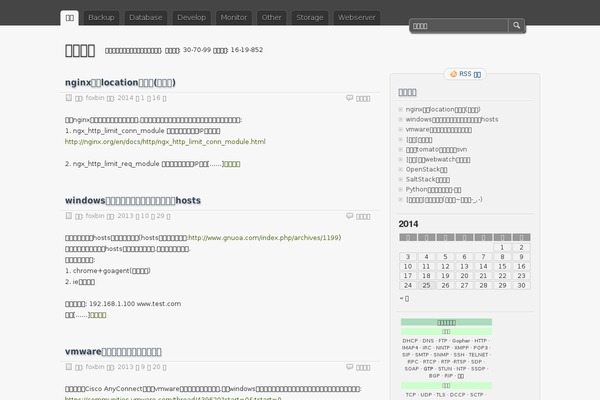The width and height of the screenshot is (600, 400).
Task: Open the SCTP protocol link
Action: click(x=476, y=395)
